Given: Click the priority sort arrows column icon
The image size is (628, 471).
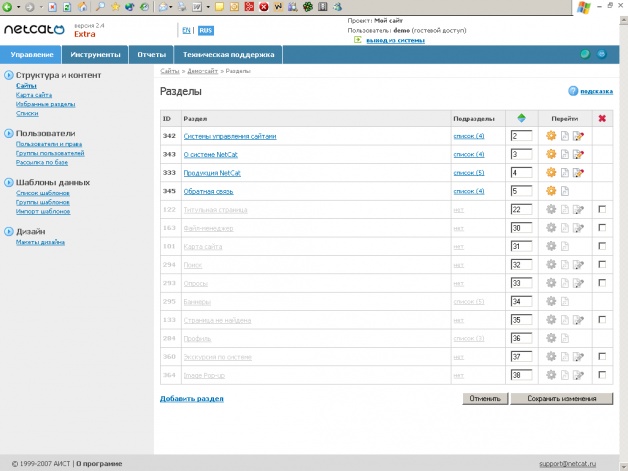Looking at the screenshot, I should click(x=521, y=118).
